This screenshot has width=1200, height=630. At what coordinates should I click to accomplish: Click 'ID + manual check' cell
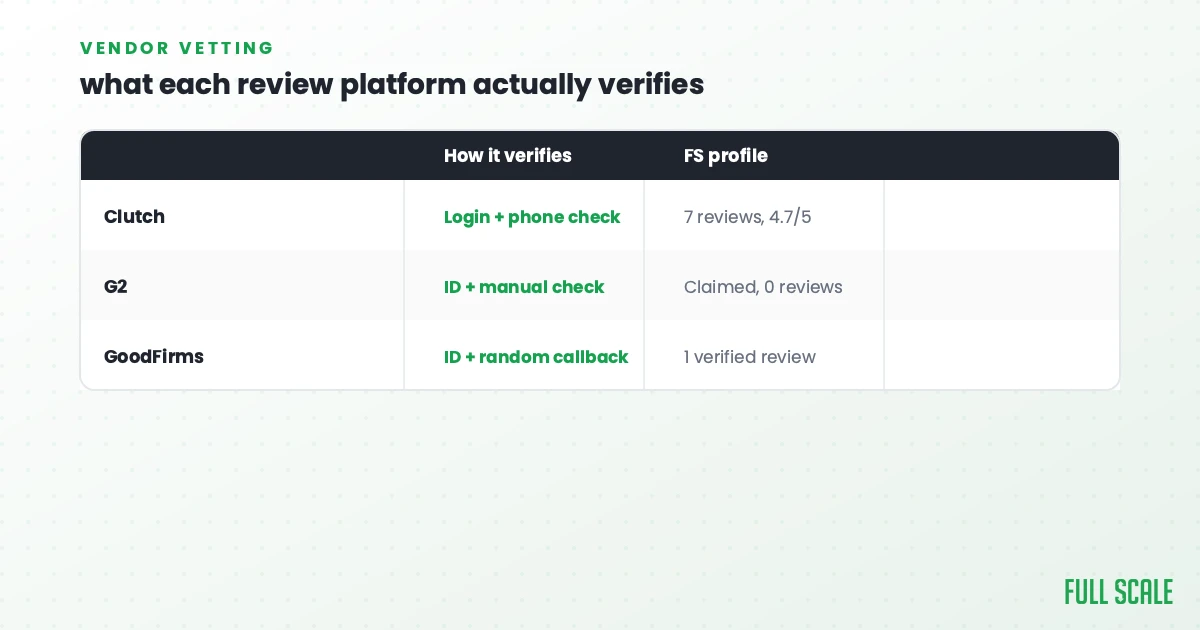(x=524, y=287)
